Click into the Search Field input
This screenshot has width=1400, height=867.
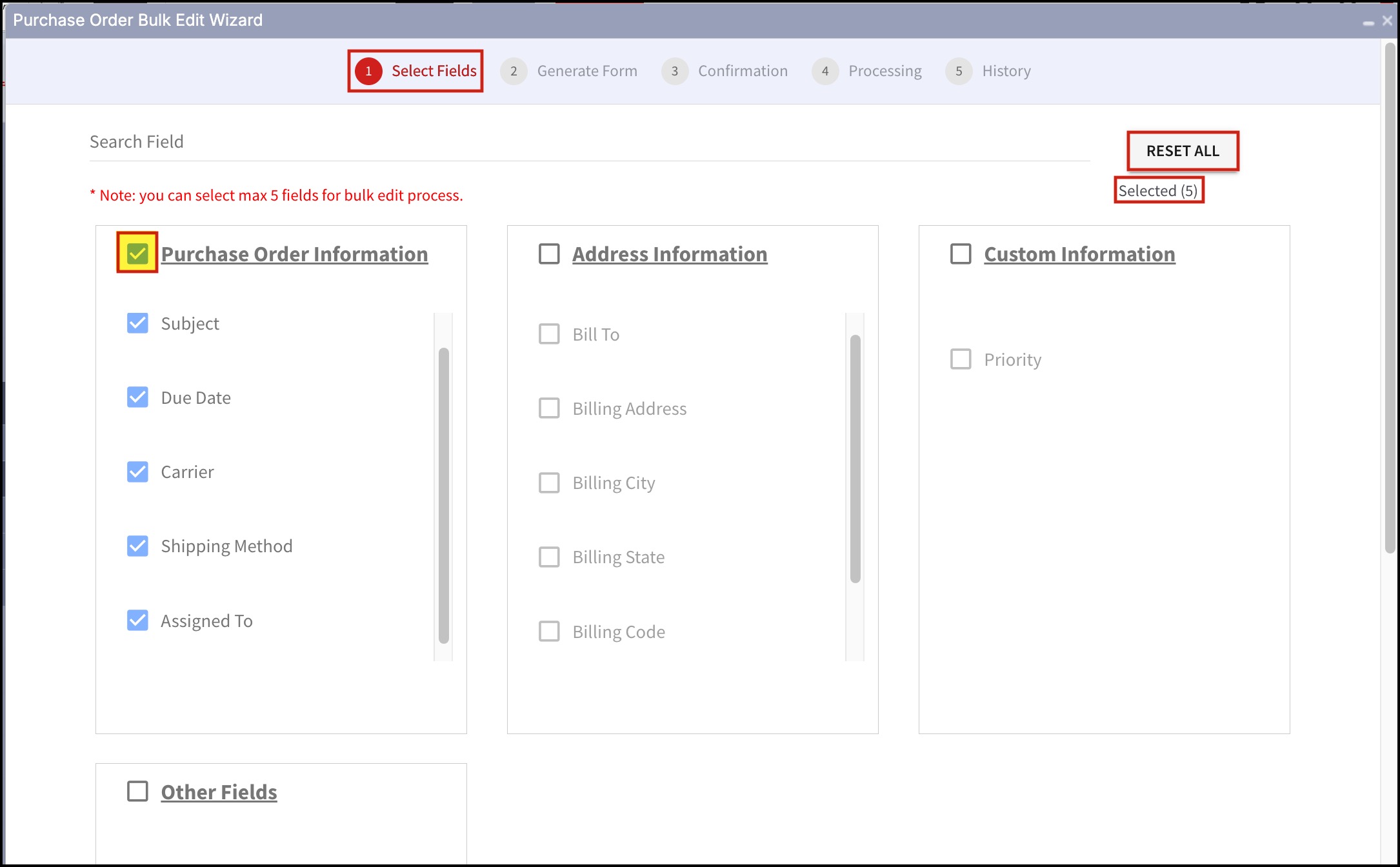pyautogui.click(x=588, y=142)
